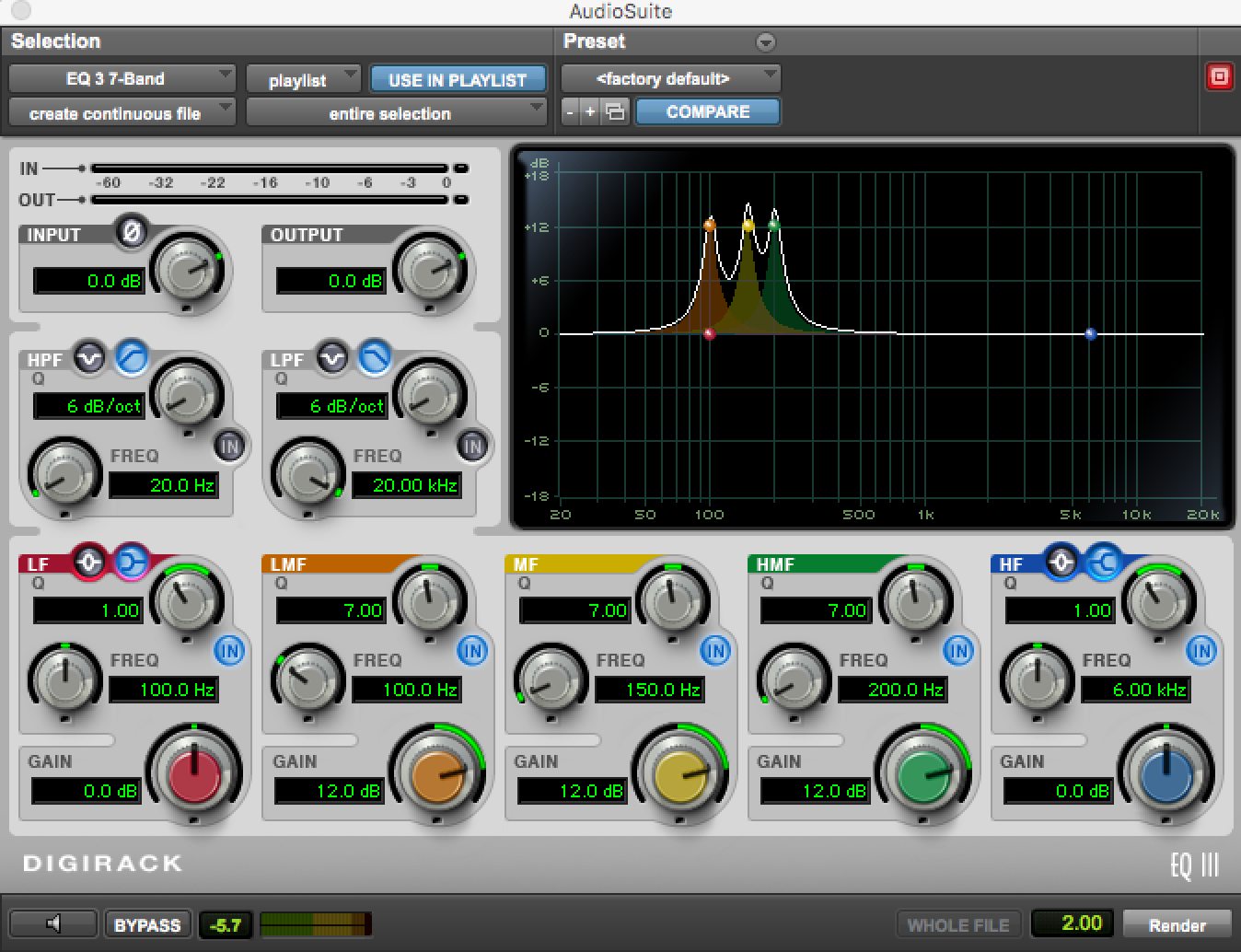Open plug-in settings select icon

[x=615, y=112]
